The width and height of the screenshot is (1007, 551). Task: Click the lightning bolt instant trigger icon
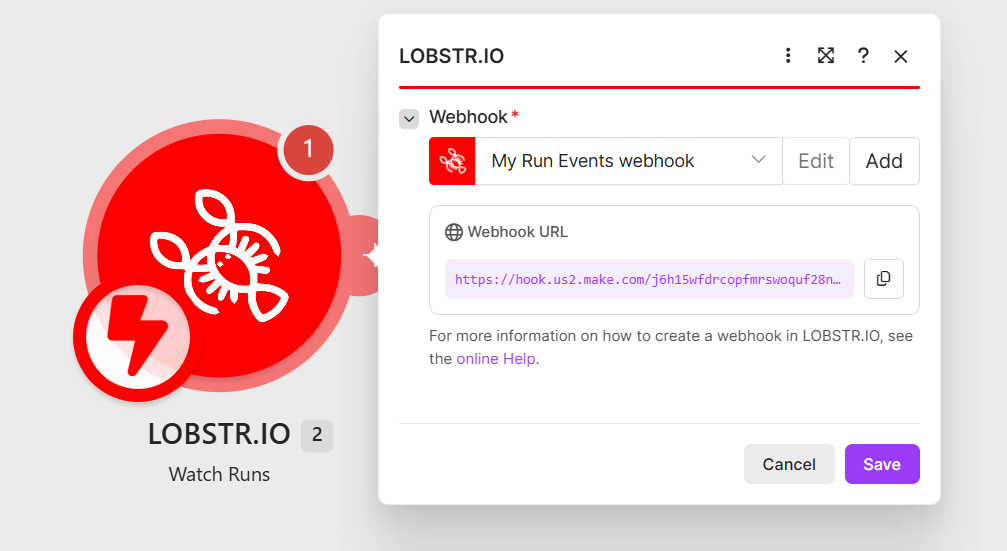coord(138,337)
